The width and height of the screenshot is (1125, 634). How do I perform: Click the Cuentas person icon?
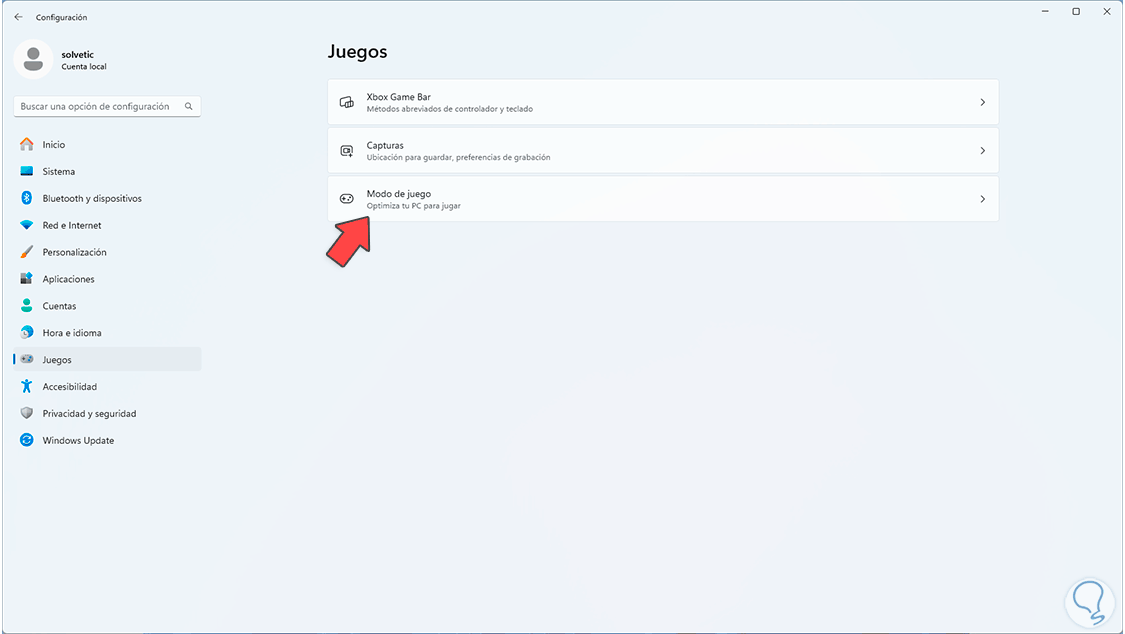point(27,306)
